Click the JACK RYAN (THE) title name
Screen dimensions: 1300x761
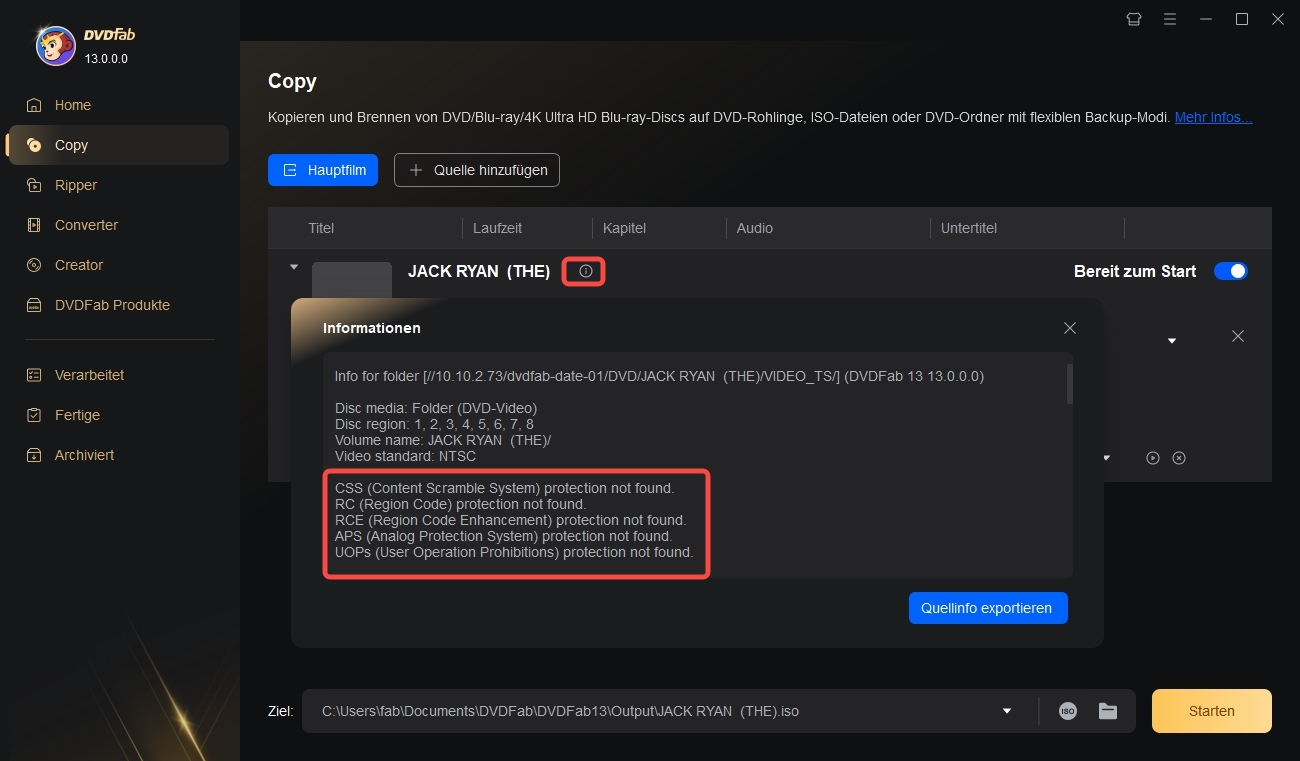(x=479, y=271)
